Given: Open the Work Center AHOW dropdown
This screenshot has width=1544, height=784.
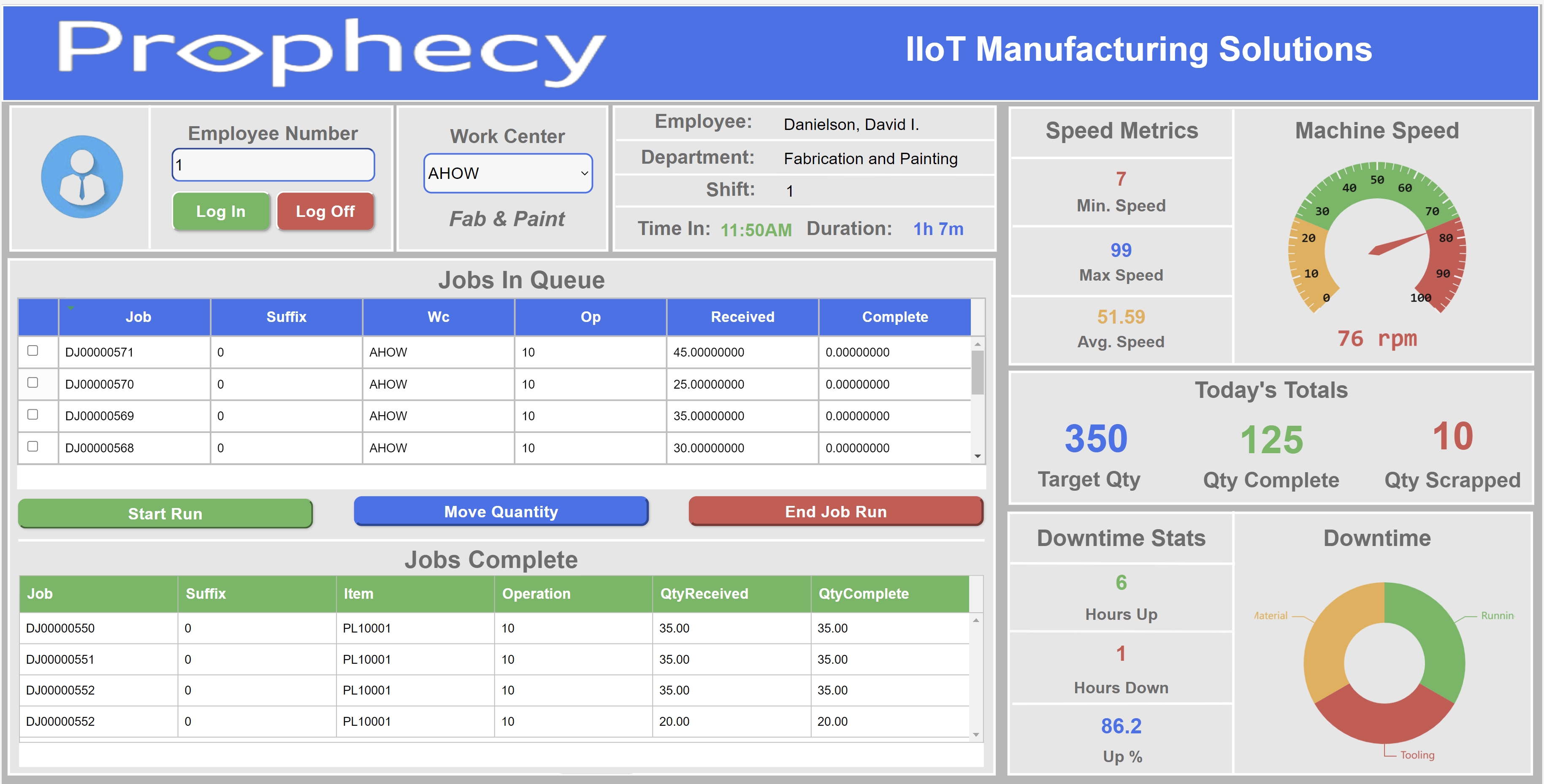Looking at the screenshot, I should click(508, 173).
